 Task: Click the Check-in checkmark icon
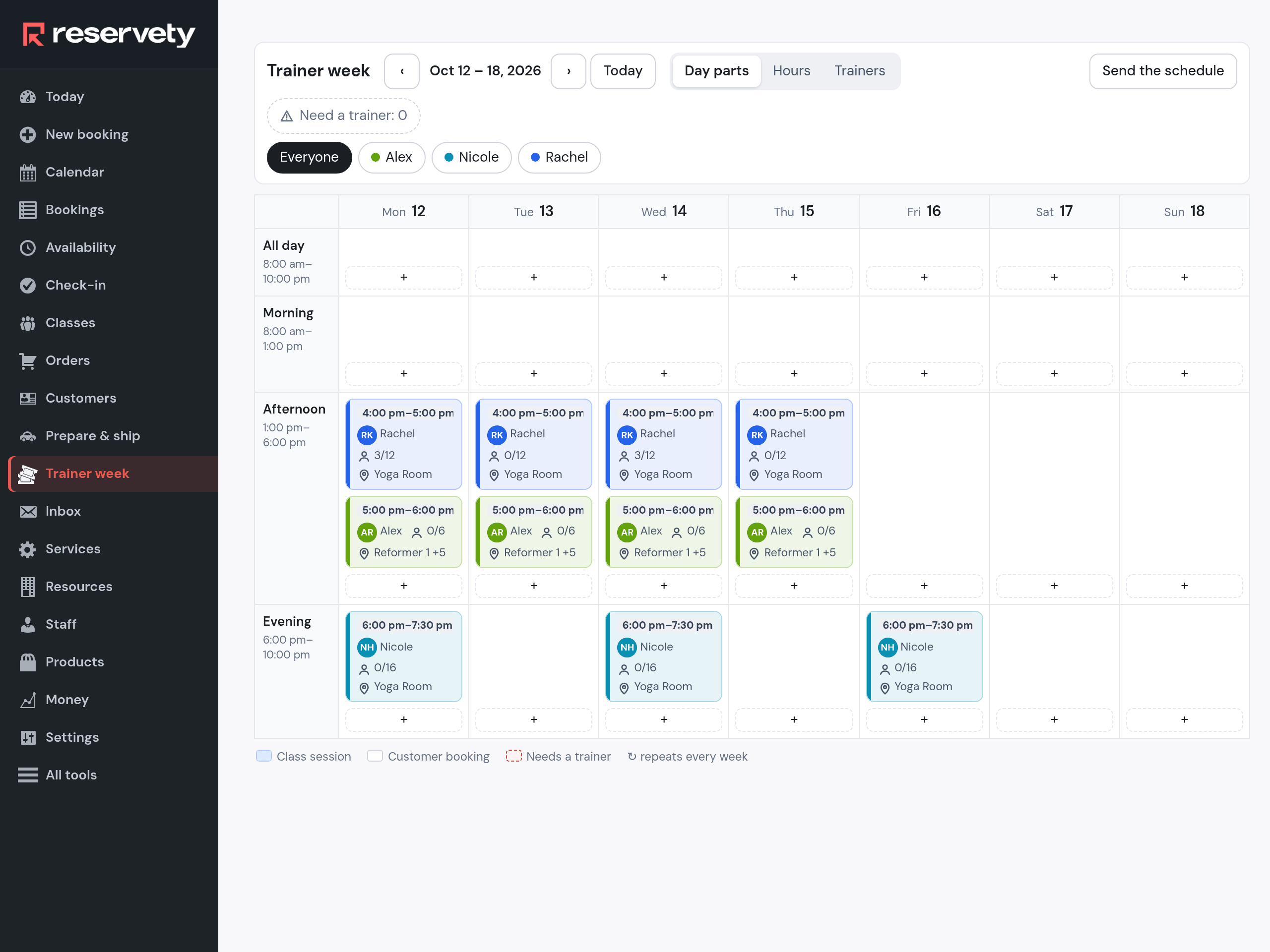[28, 285]
